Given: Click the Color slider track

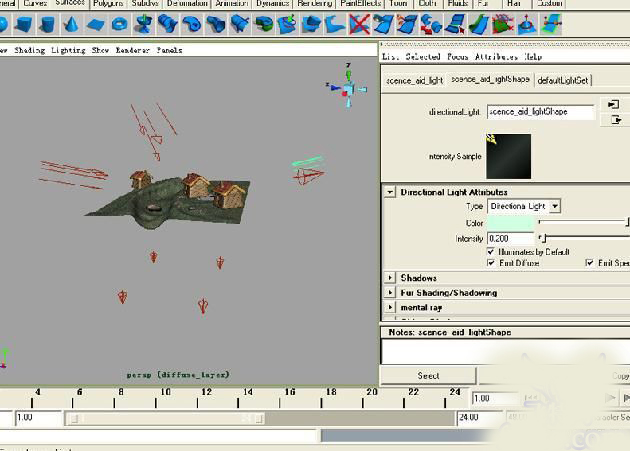Looking at the screenshot, I should [x=583, y=221].
